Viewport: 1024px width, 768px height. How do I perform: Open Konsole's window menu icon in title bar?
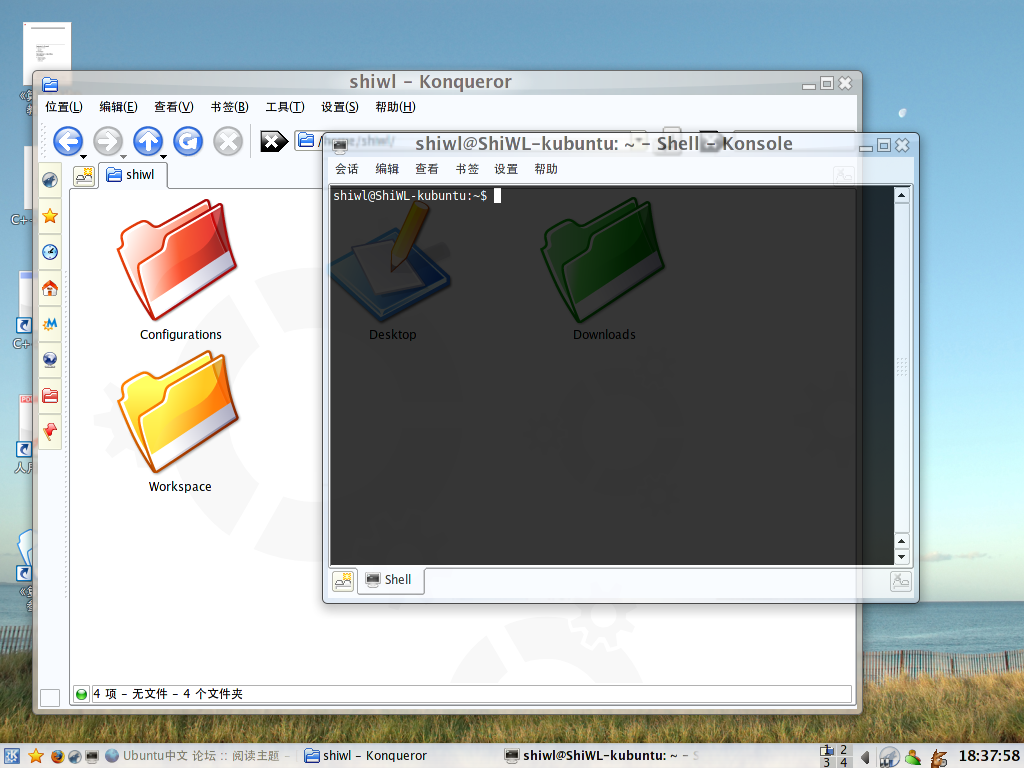click(340, 146)
